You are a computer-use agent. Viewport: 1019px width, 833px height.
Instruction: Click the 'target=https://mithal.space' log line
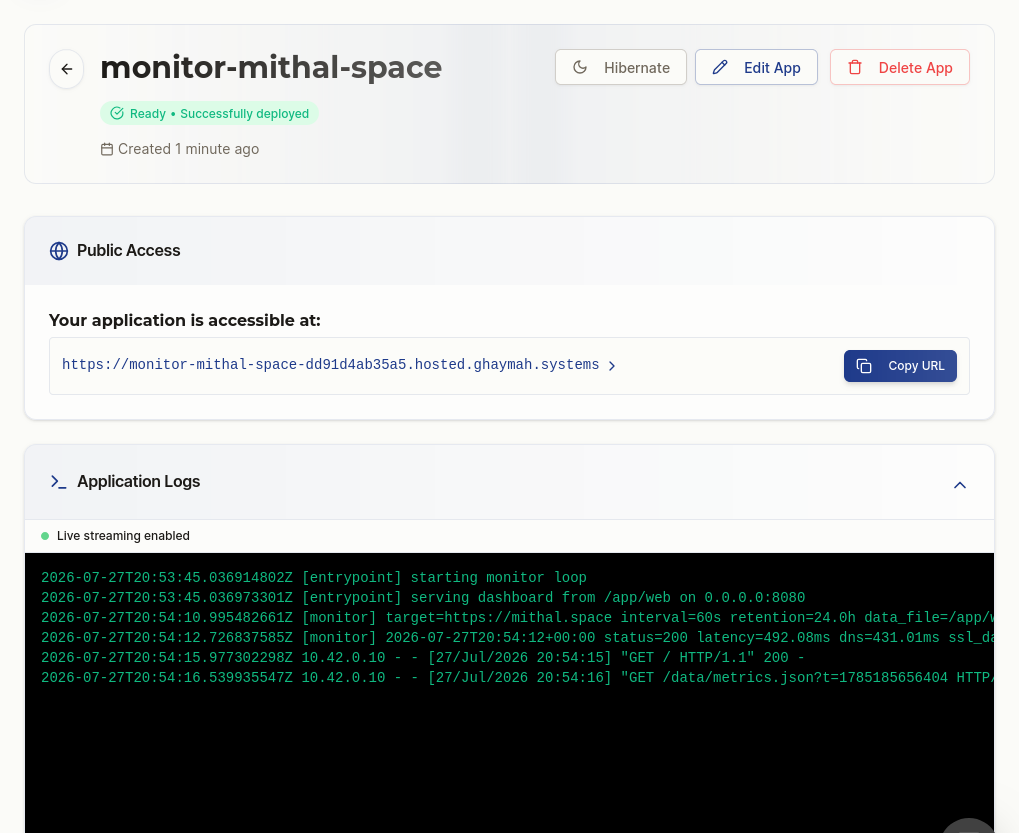coord(517,618)
